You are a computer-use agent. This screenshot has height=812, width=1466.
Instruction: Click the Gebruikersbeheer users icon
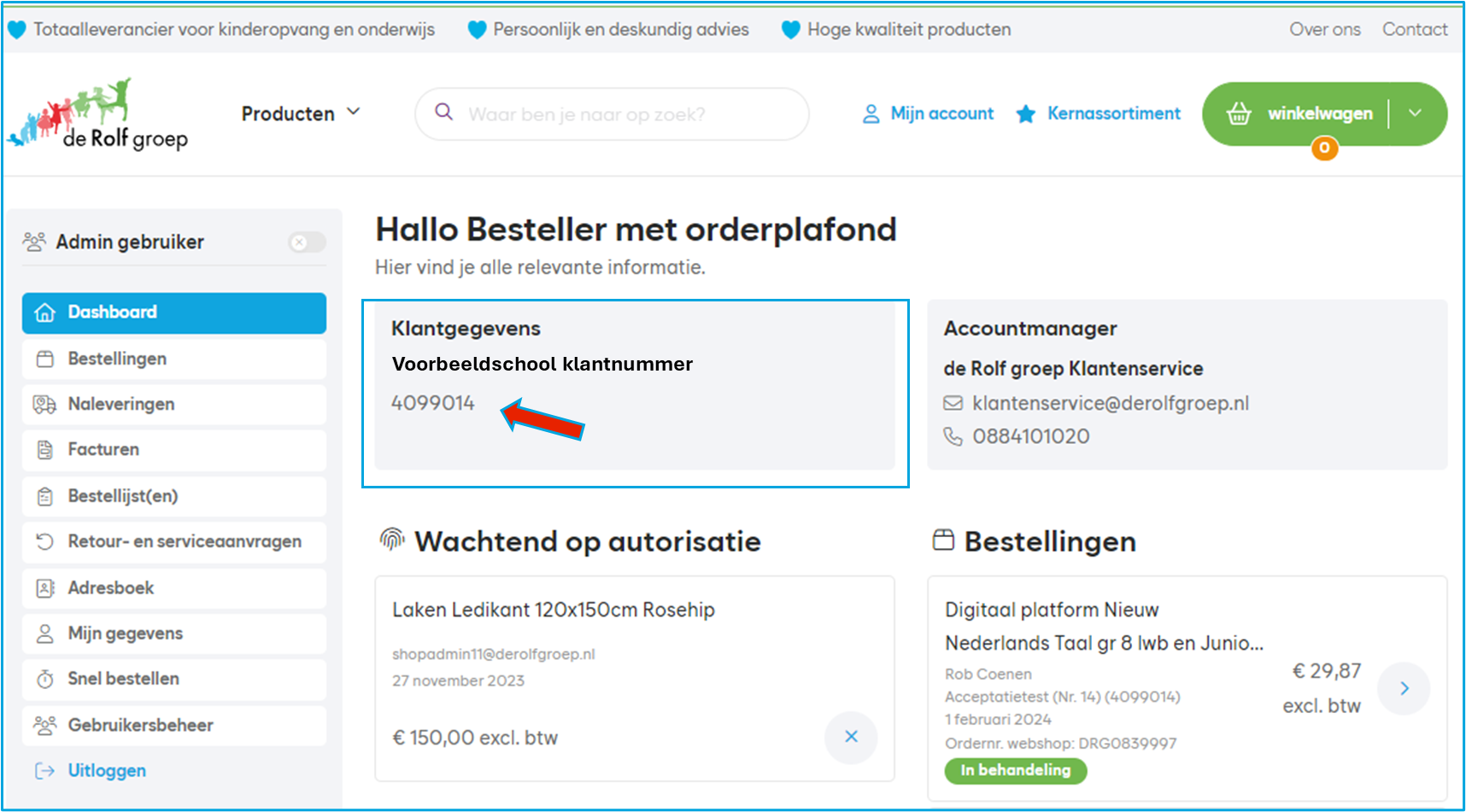[x=44, y=726]
